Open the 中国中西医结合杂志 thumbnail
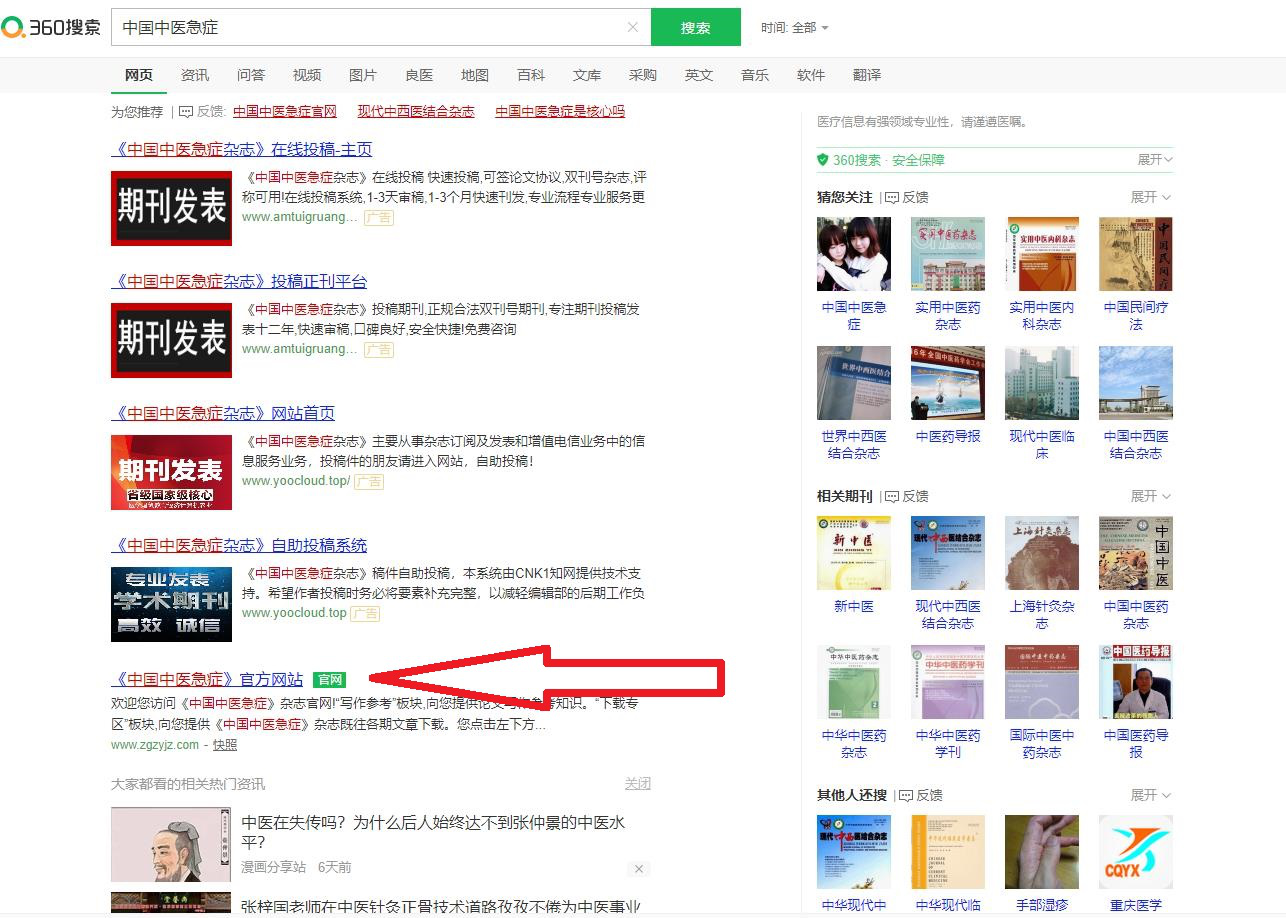This screenshot has width=1286, height=918. click(1136, 383)
